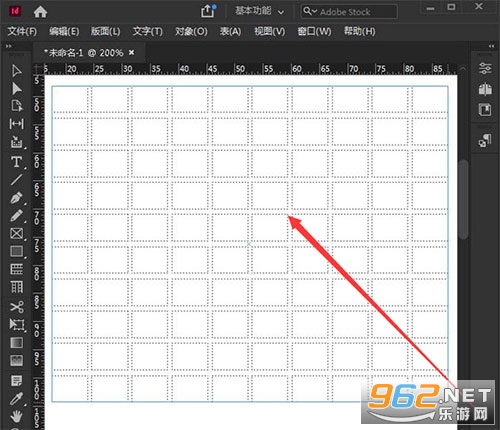Click the InDesign app logo
500x430 pixels.
tap(15, 11)
